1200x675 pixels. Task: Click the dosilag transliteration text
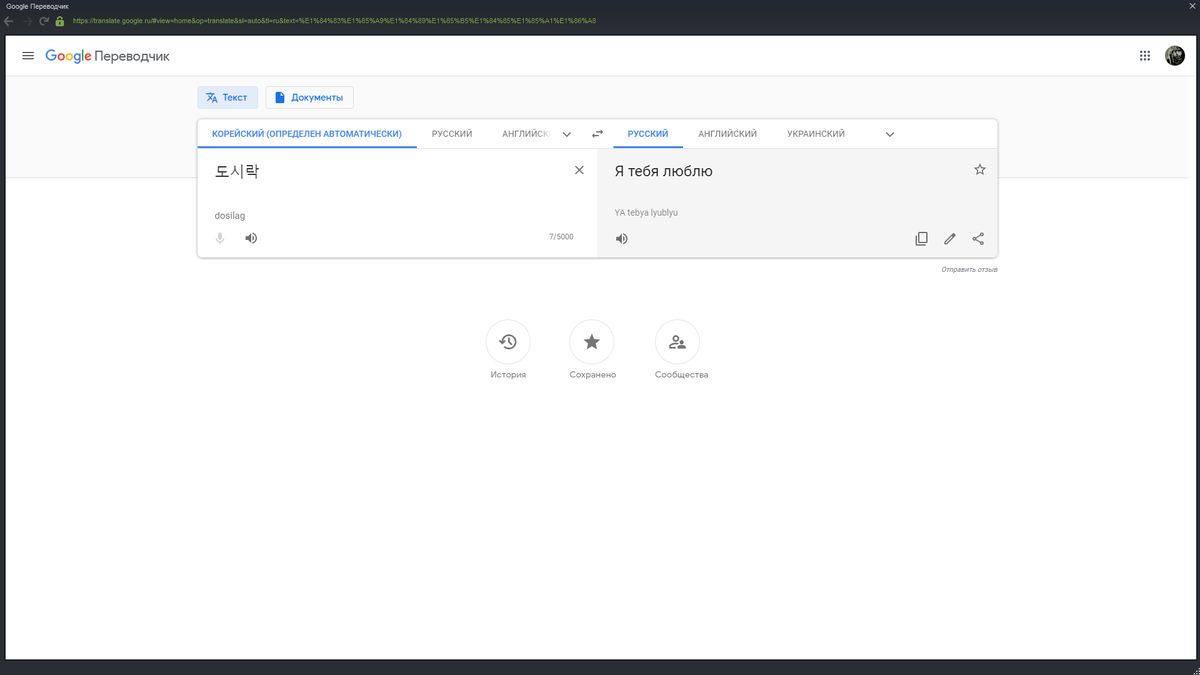(x=229, y=216)
